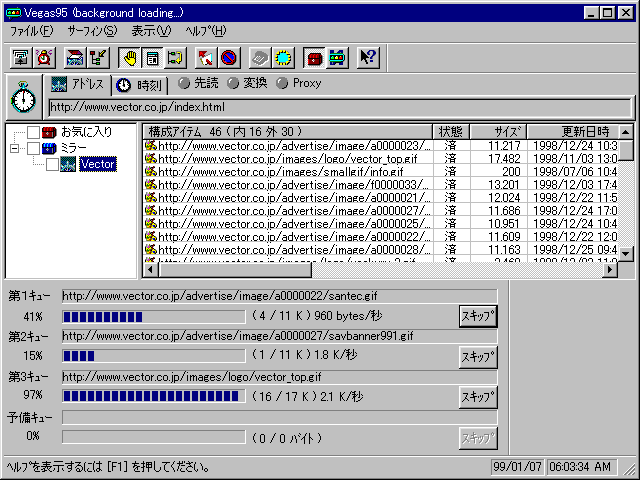Click the red chest icon beside お気に入り

[49, 132]
